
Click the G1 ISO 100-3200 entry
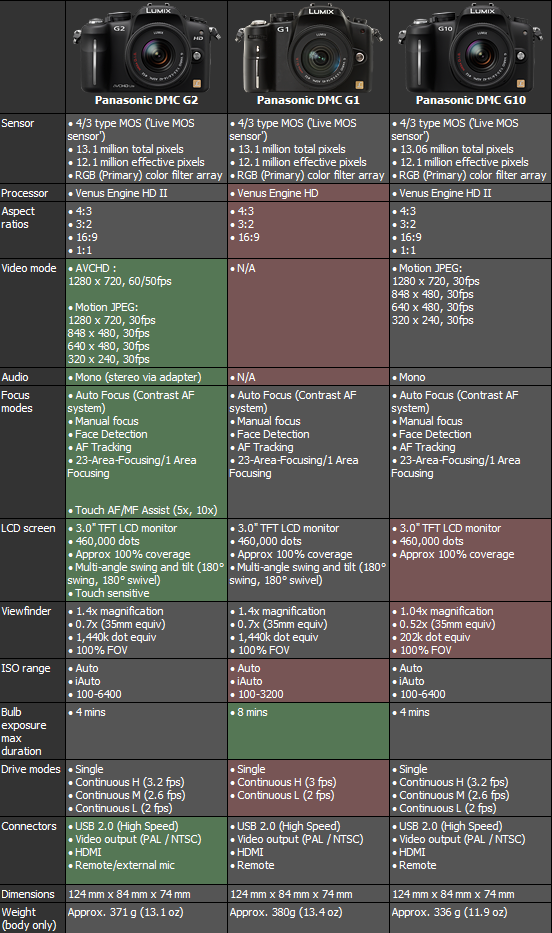click(256, 694)
